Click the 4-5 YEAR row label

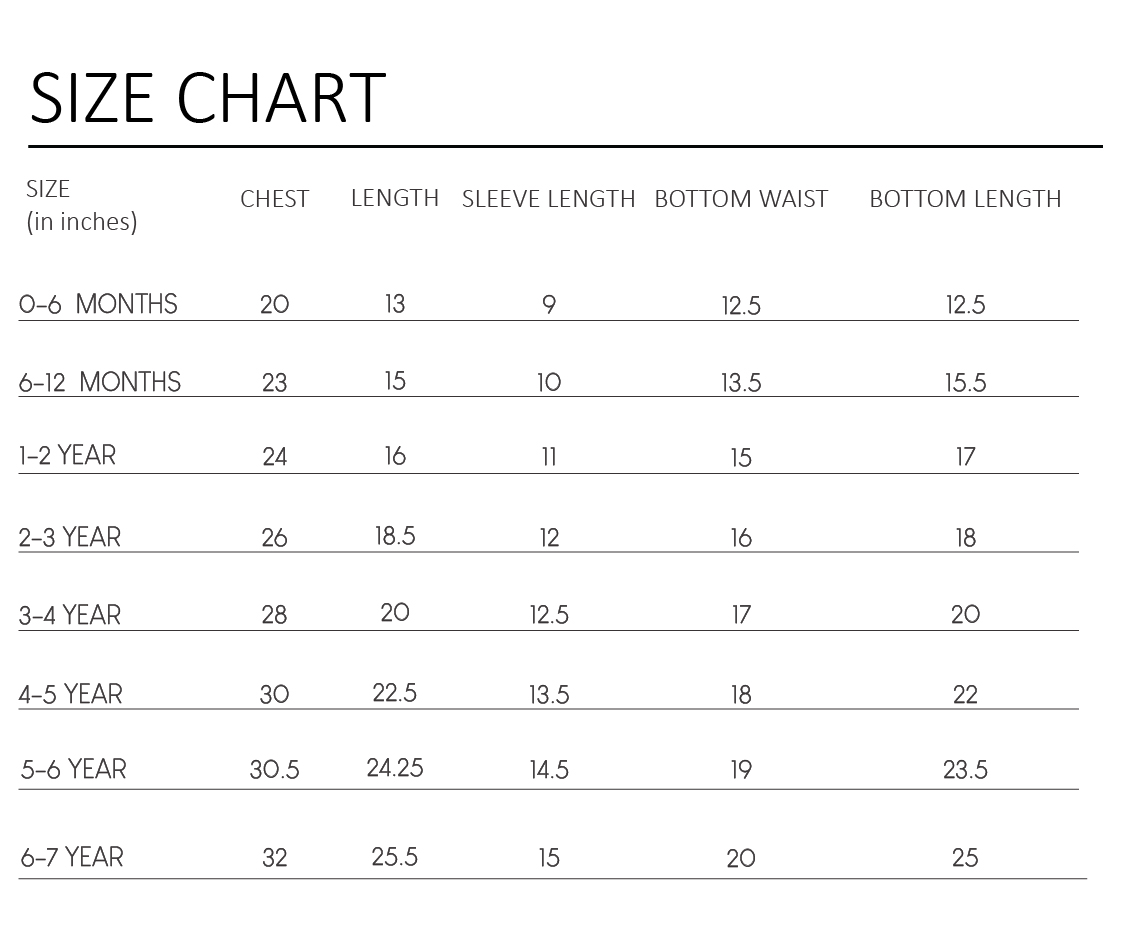click(70, 694)
